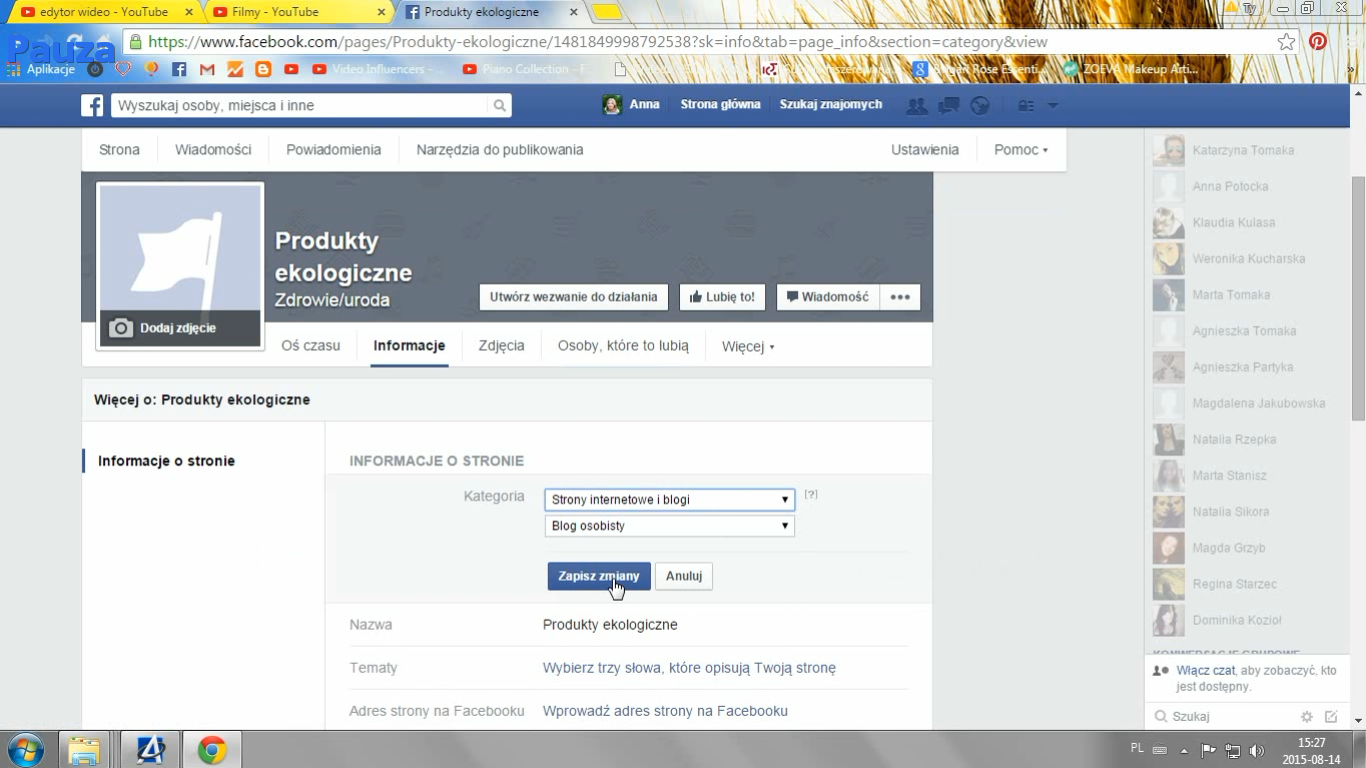This screenshot has width=1366, height=768.
Task: Click Szukaj znajomych link
Action: click(831, 104)
